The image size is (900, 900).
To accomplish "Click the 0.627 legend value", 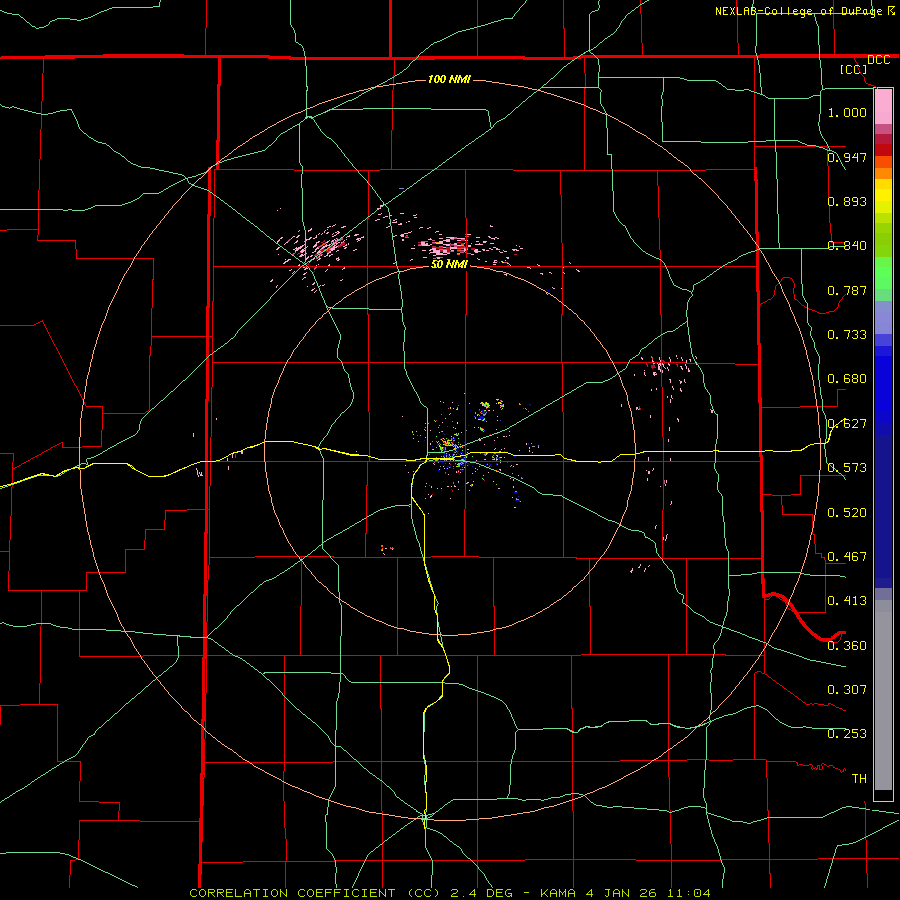I will 847,423.
